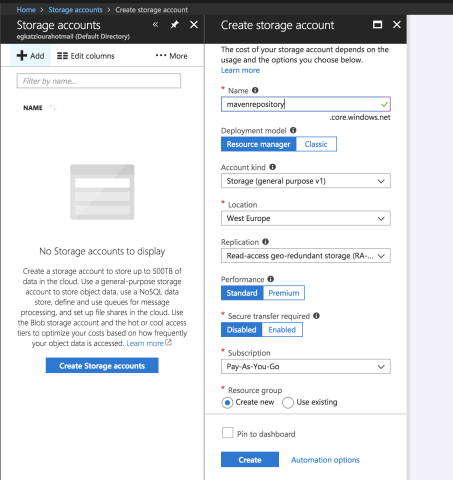Check Pin to dashboard

[x=228, y=433]
